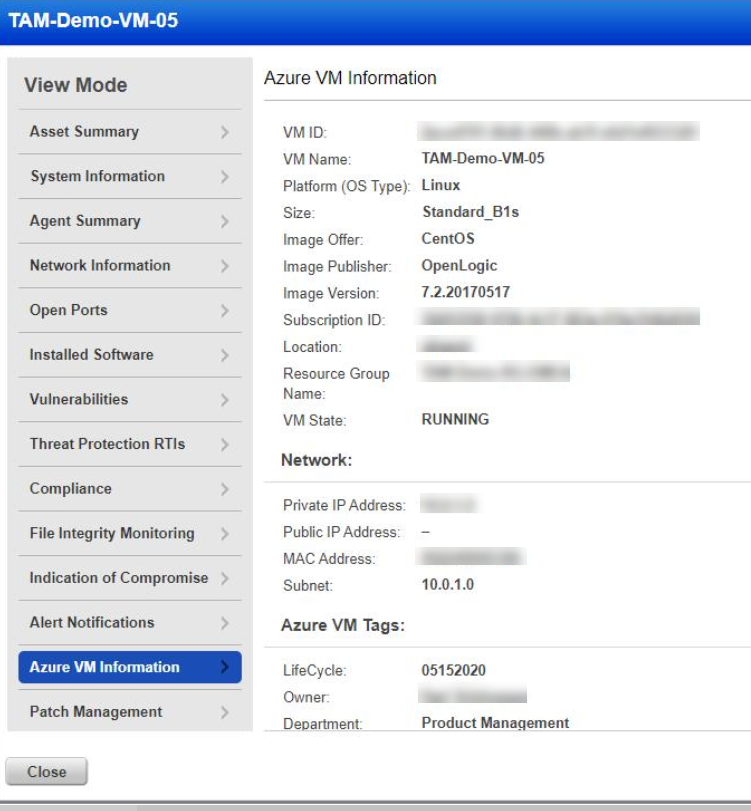
Task: Click the chevron next to System Information
Action: 224,177
